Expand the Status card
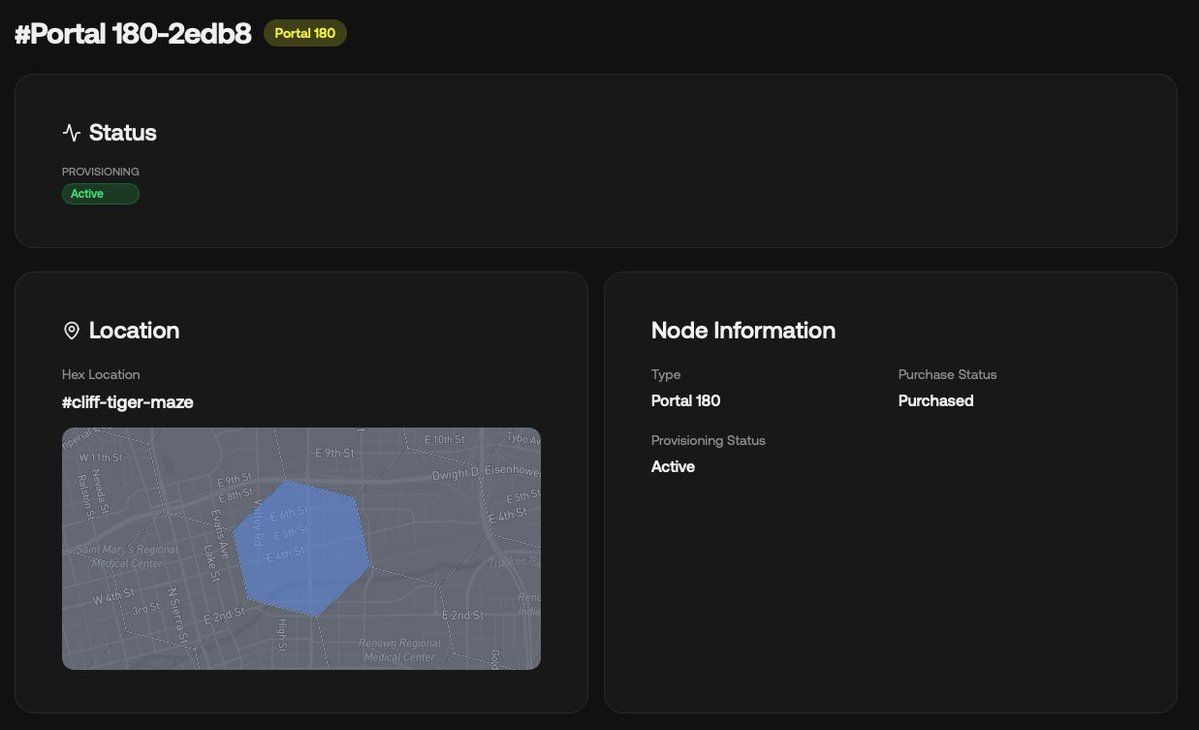 point(595,160)
